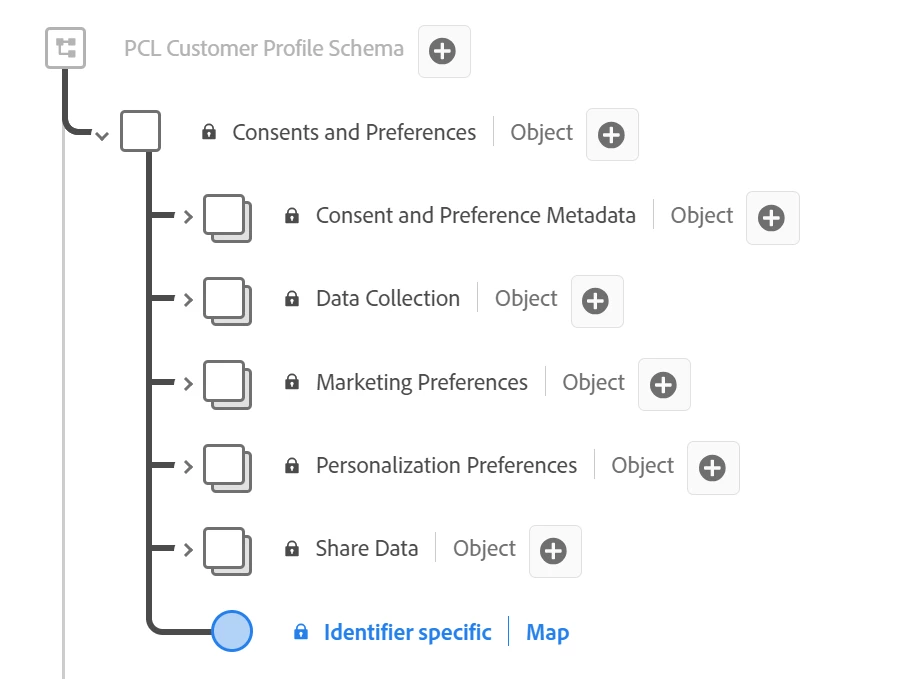
Task: Click the blue Identifier specific circle node
Action: pos(232,631)
